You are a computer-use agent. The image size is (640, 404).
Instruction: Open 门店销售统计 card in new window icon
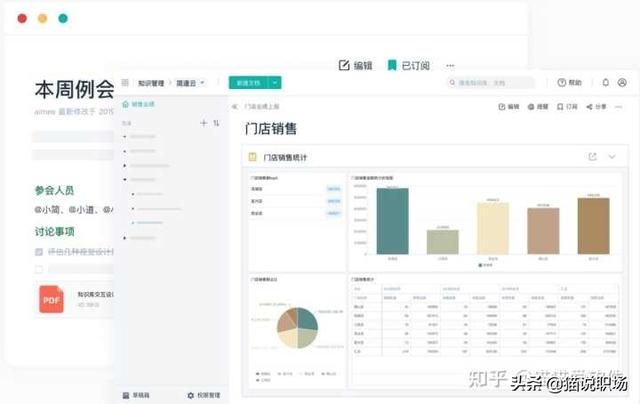point(593,157)
